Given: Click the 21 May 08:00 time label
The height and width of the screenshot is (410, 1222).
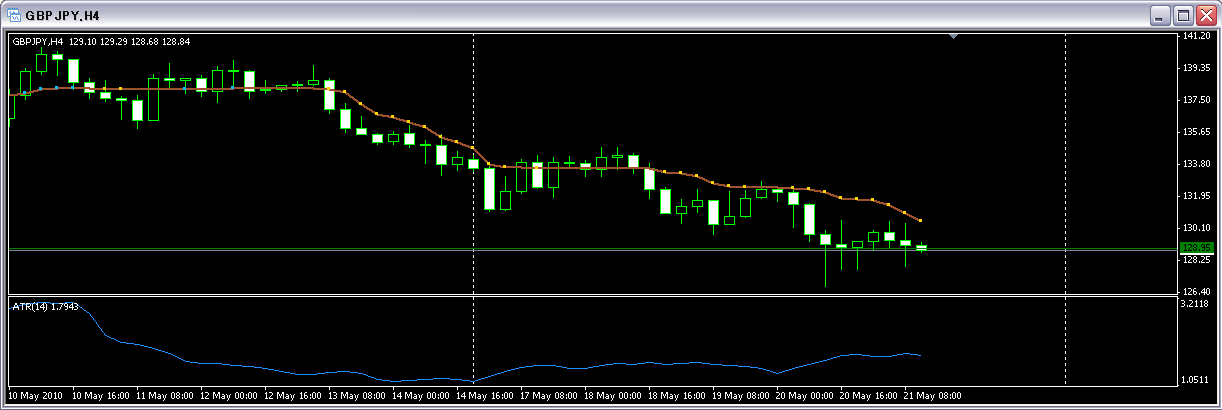Looking at the screenshot, I should [x=932, y=396].
